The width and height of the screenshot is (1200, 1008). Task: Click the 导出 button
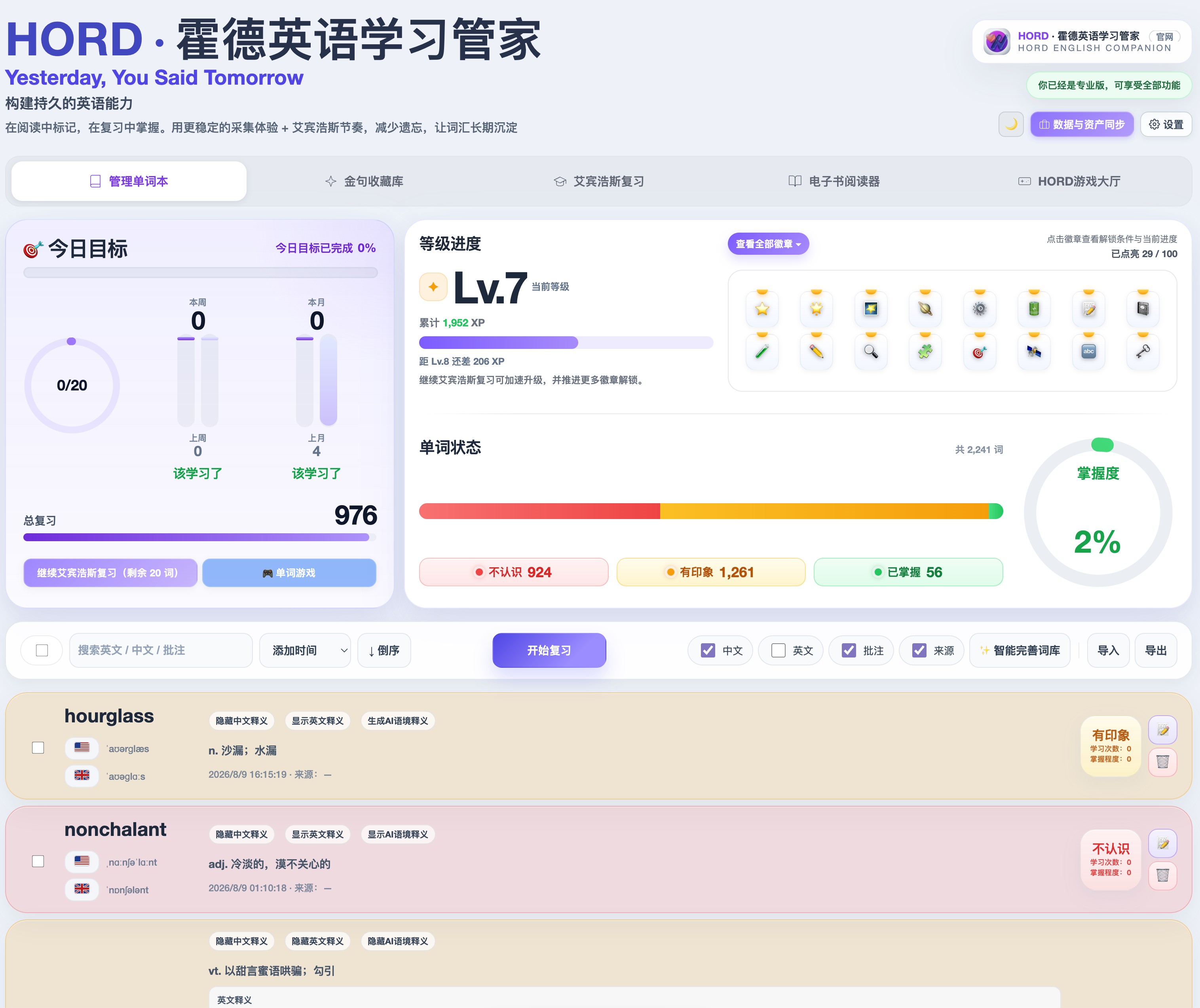[1156, 650]
